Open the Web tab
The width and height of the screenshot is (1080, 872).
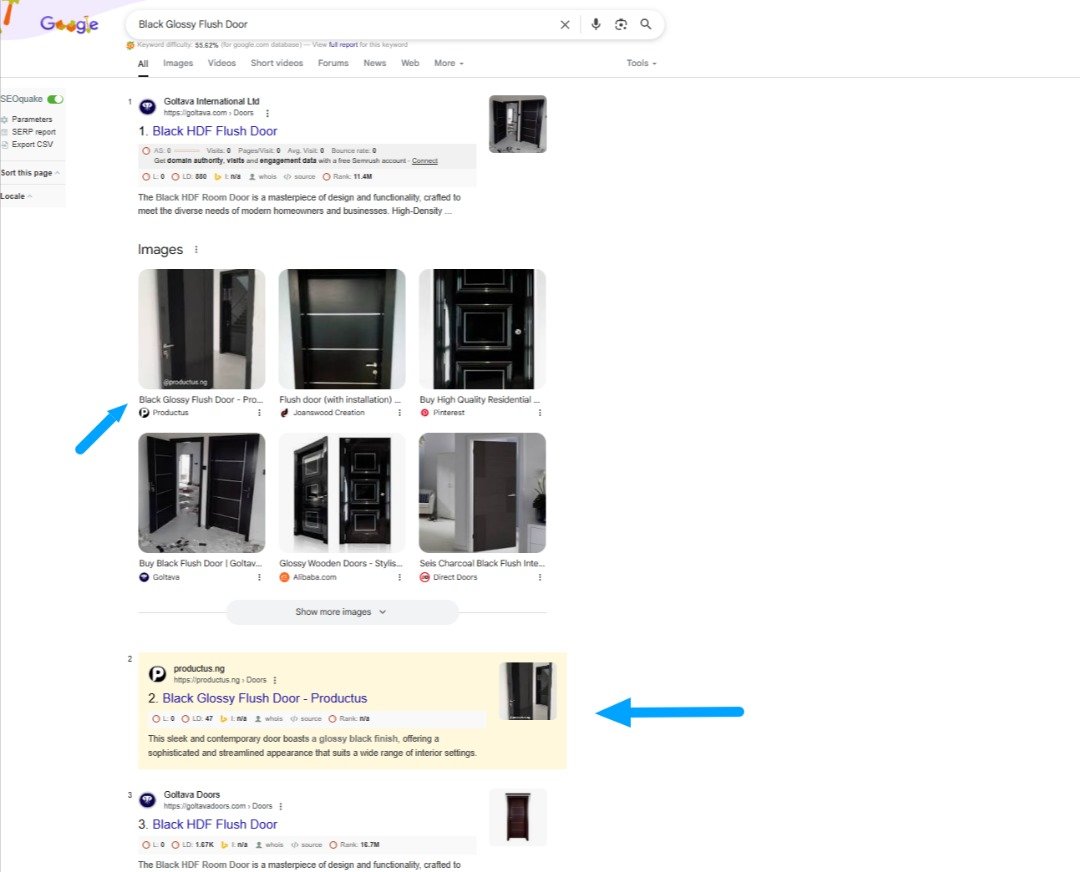[x=410, y=63]
